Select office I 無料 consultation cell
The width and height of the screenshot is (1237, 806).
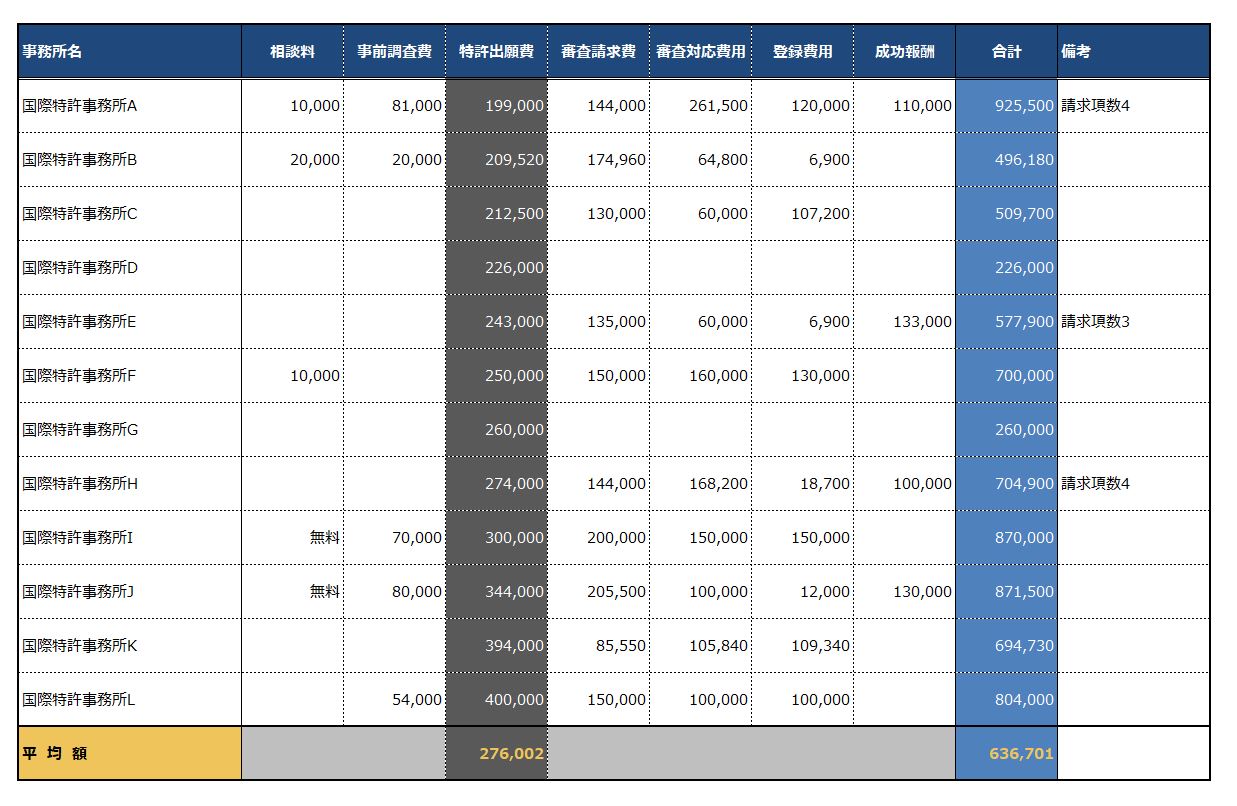coord(292,538)
